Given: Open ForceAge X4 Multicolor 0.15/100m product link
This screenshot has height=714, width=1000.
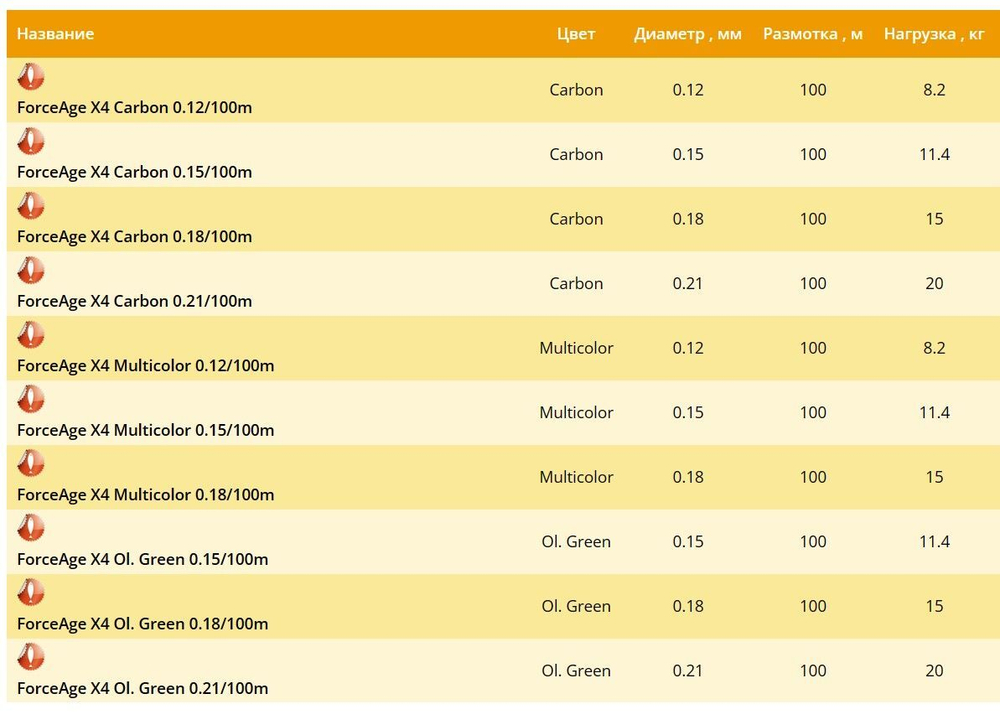Looking at the screenshot, I should click(x=145, y=430).
